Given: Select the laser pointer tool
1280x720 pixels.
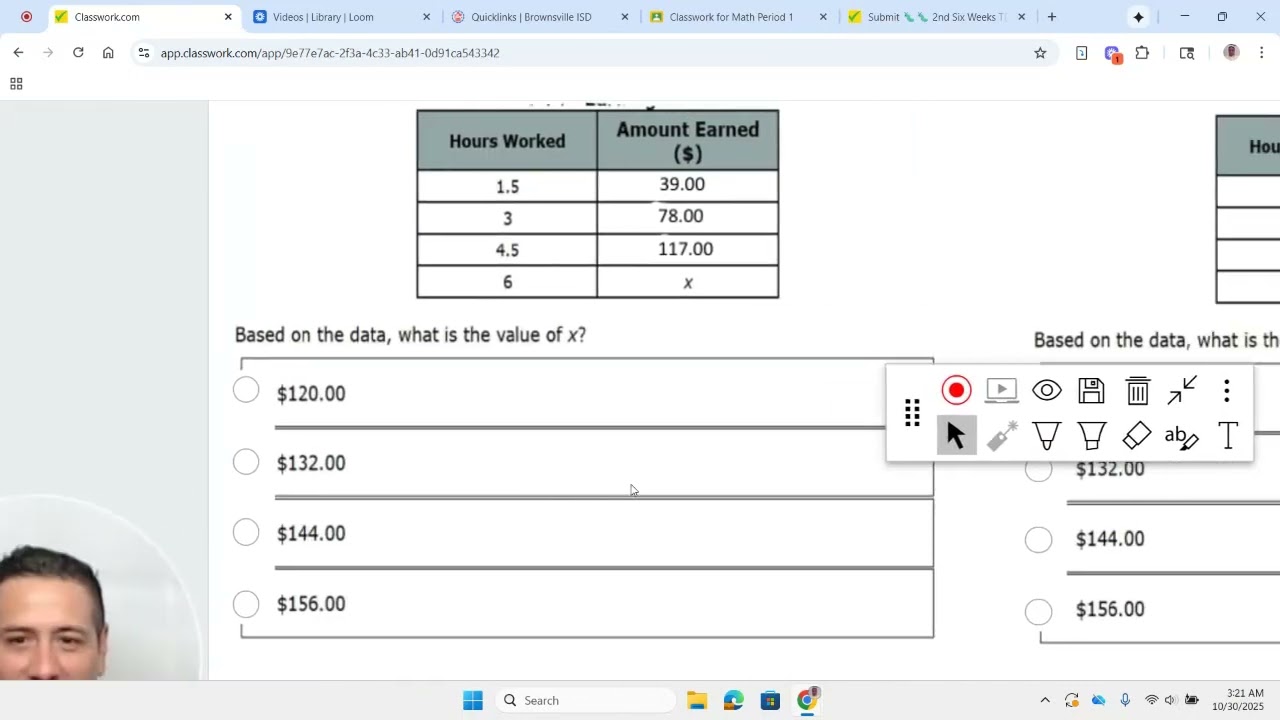Looking at the screenshot, I should point(1001,435).
